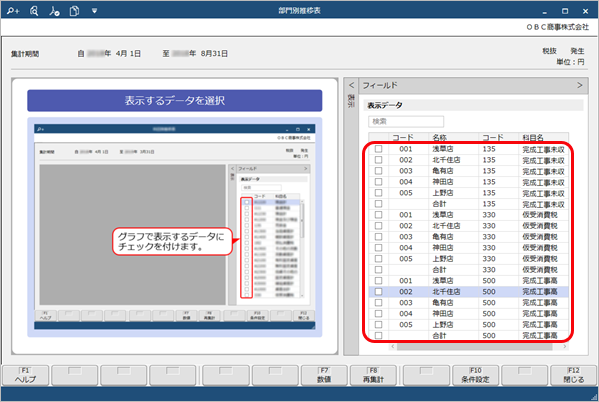Enable checkbox for 合計 row code 330

click(378, 270)
